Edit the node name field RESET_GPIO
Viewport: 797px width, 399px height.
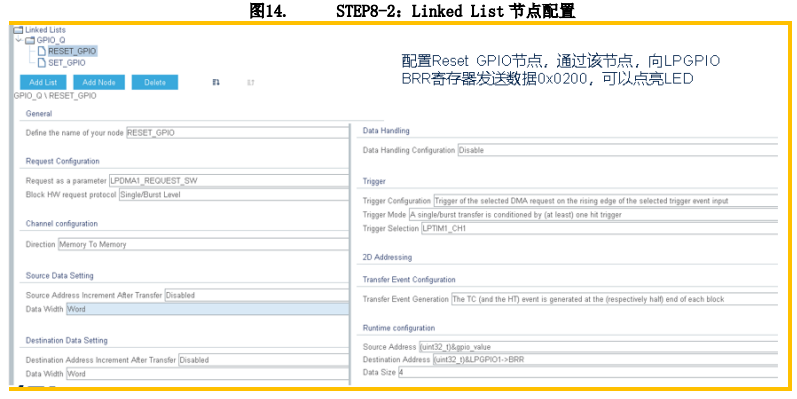[237, 133]
